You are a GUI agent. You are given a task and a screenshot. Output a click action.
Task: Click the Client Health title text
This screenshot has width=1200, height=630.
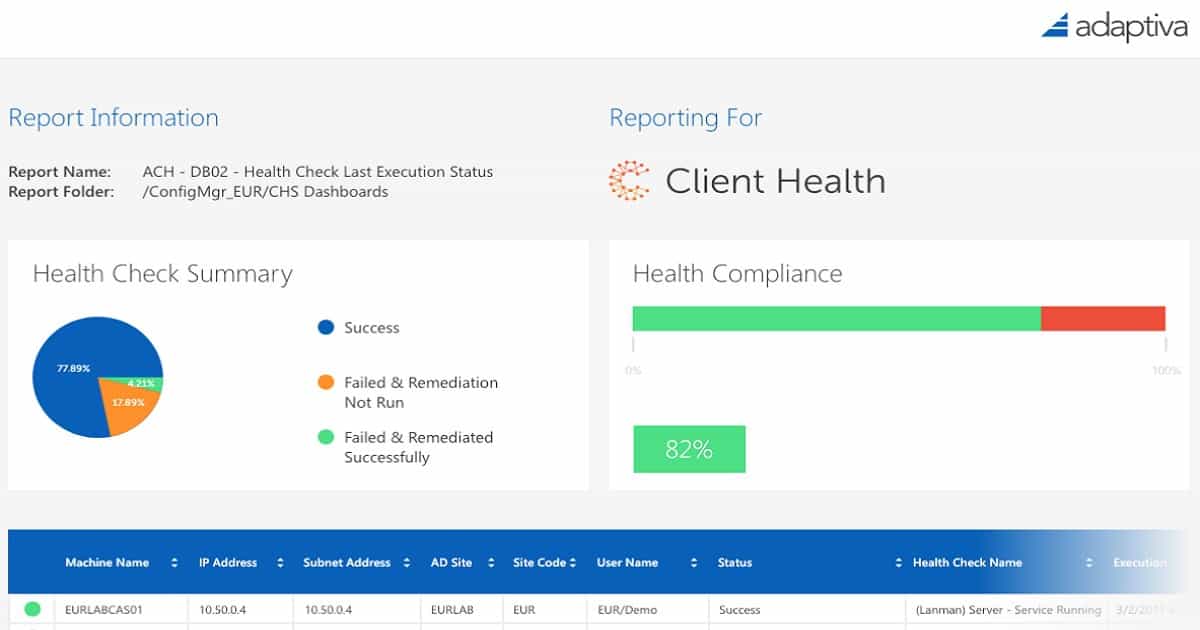(776, 181)
